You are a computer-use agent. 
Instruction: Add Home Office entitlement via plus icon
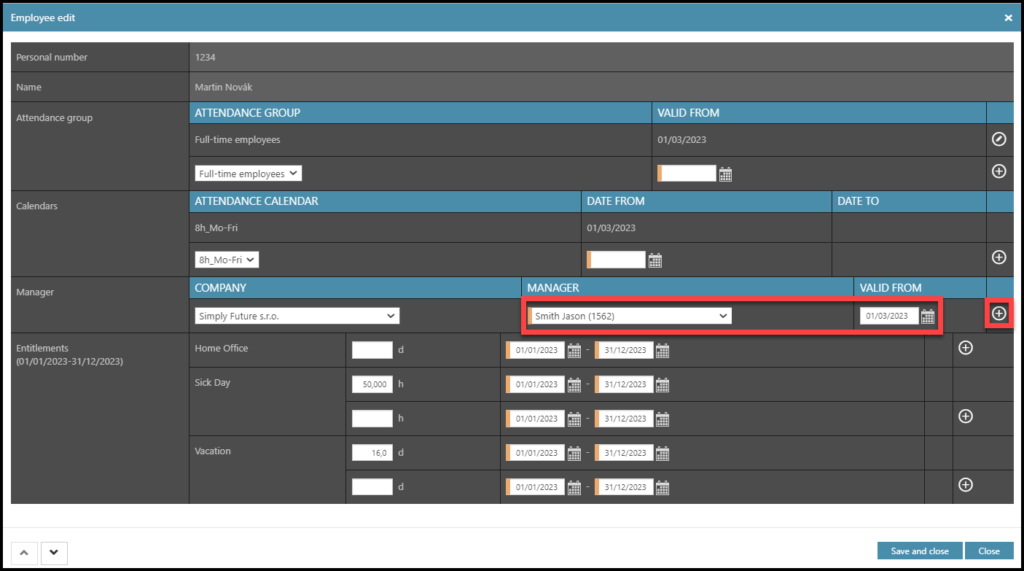965,348
